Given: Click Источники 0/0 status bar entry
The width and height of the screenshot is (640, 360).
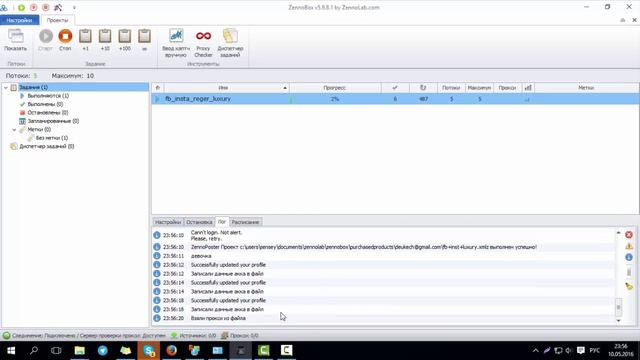Looking at the screenshot, I should pos(193,336).
